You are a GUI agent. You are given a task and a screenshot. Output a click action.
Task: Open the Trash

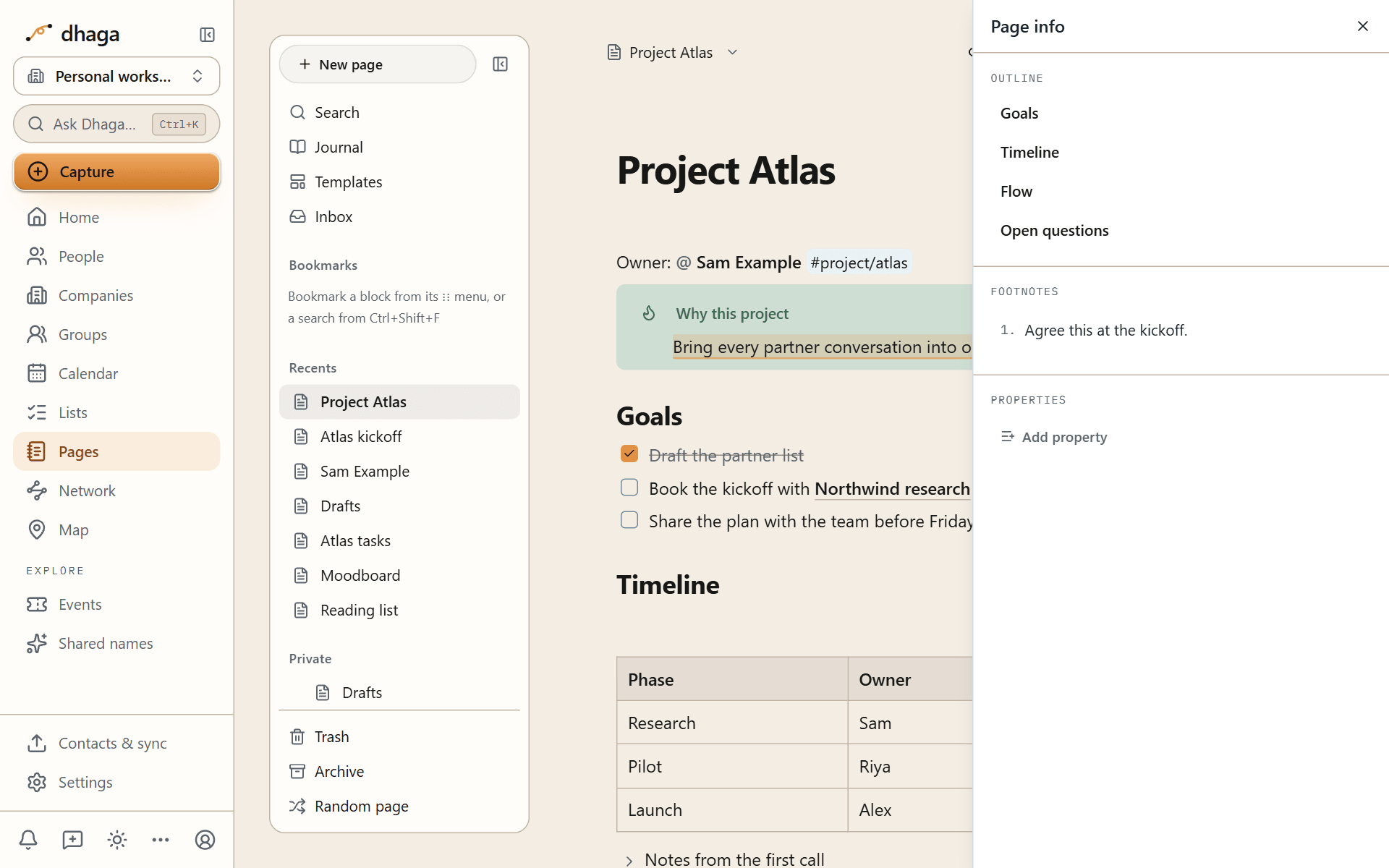399,737
